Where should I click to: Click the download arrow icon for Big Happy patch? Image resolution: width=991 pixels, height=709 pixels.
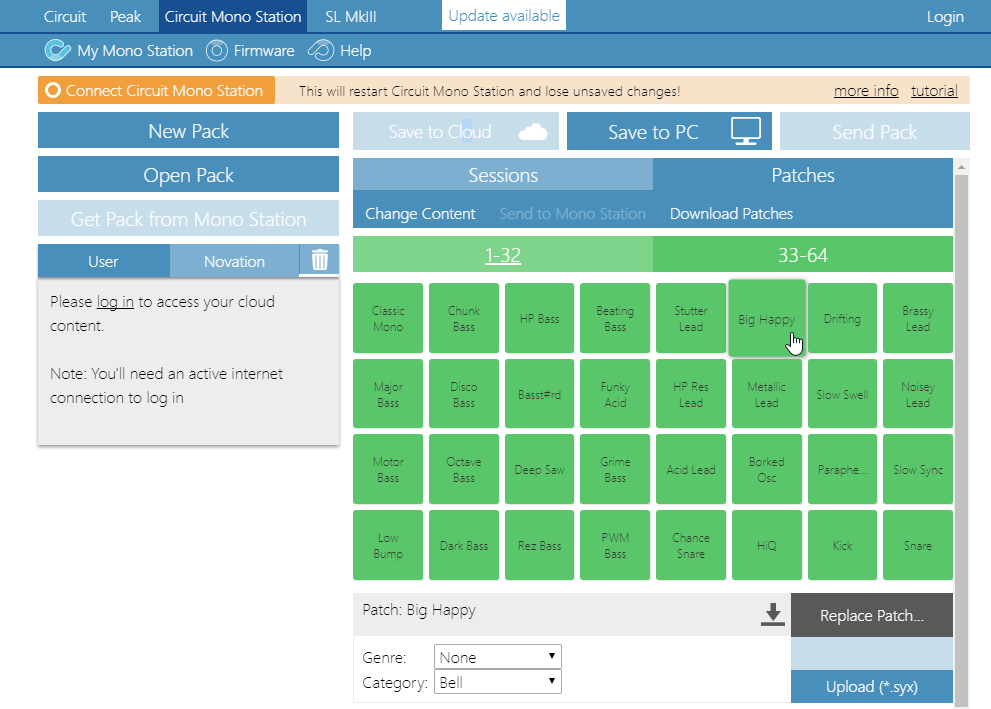(x=772, y=614)
